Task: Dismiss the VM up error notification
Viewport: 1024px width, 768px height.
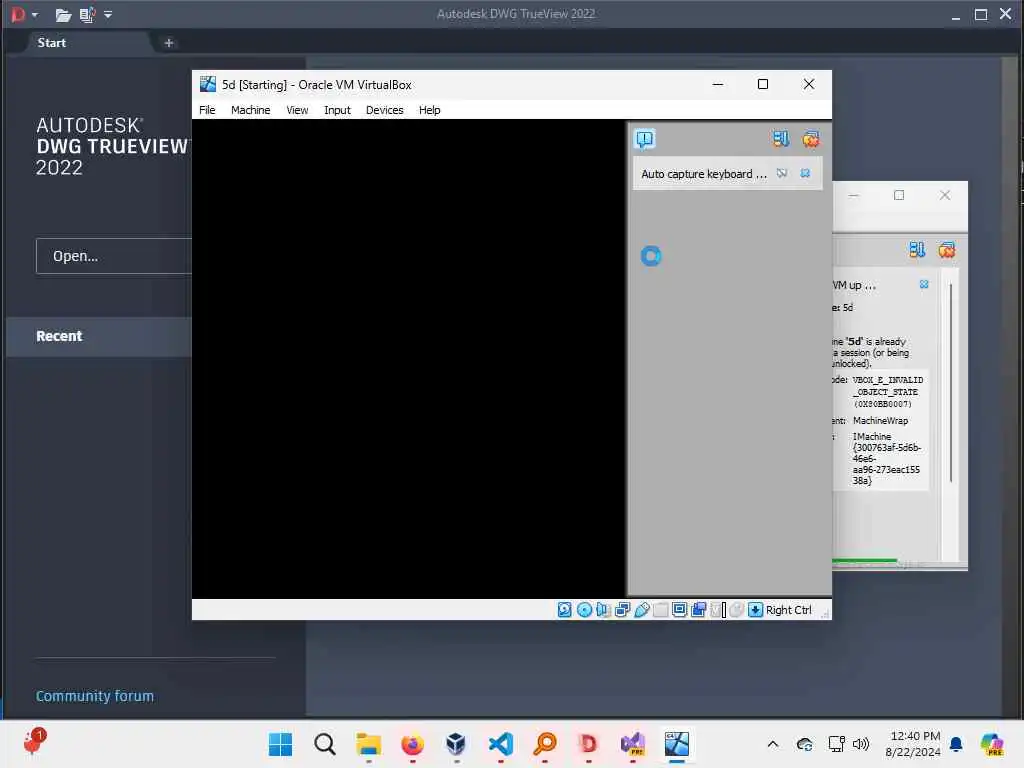Action: [924, 284]
